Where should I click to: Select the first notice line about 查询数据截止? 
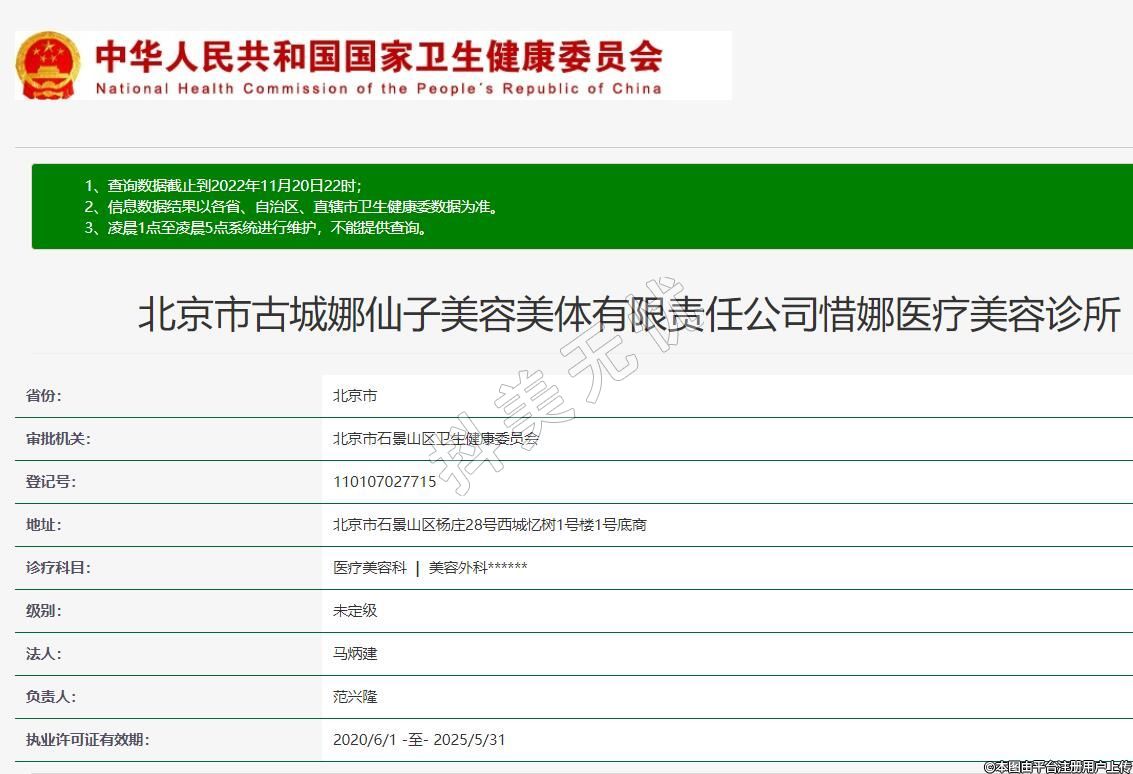(x=235, y=185)
